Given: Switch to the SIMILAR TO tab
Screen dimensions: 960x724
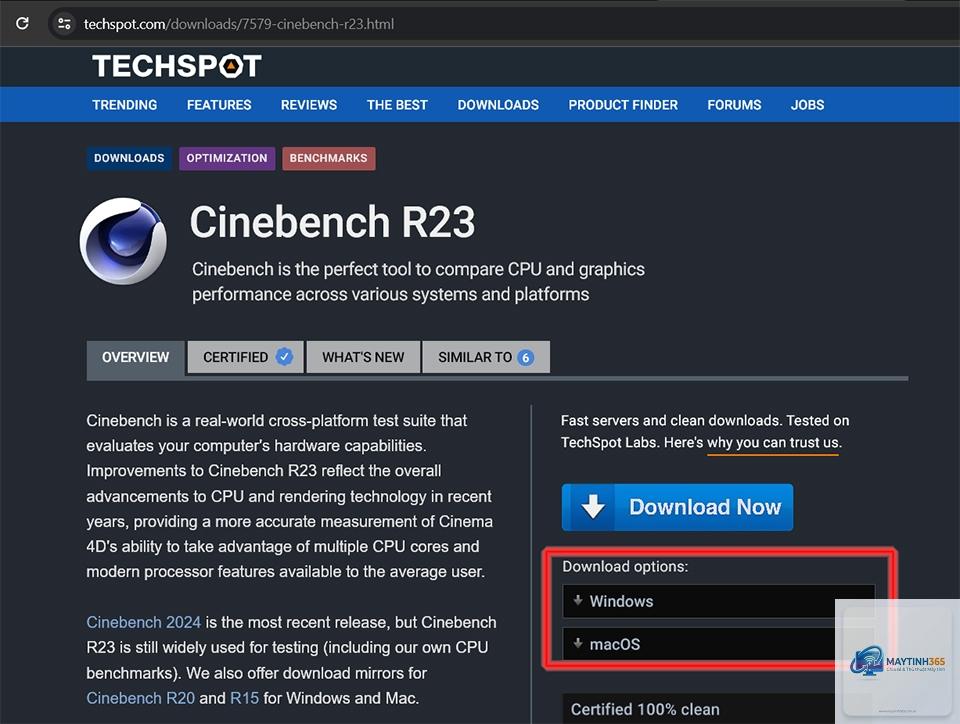Looking at the screenshot, I should click(486, 357).
